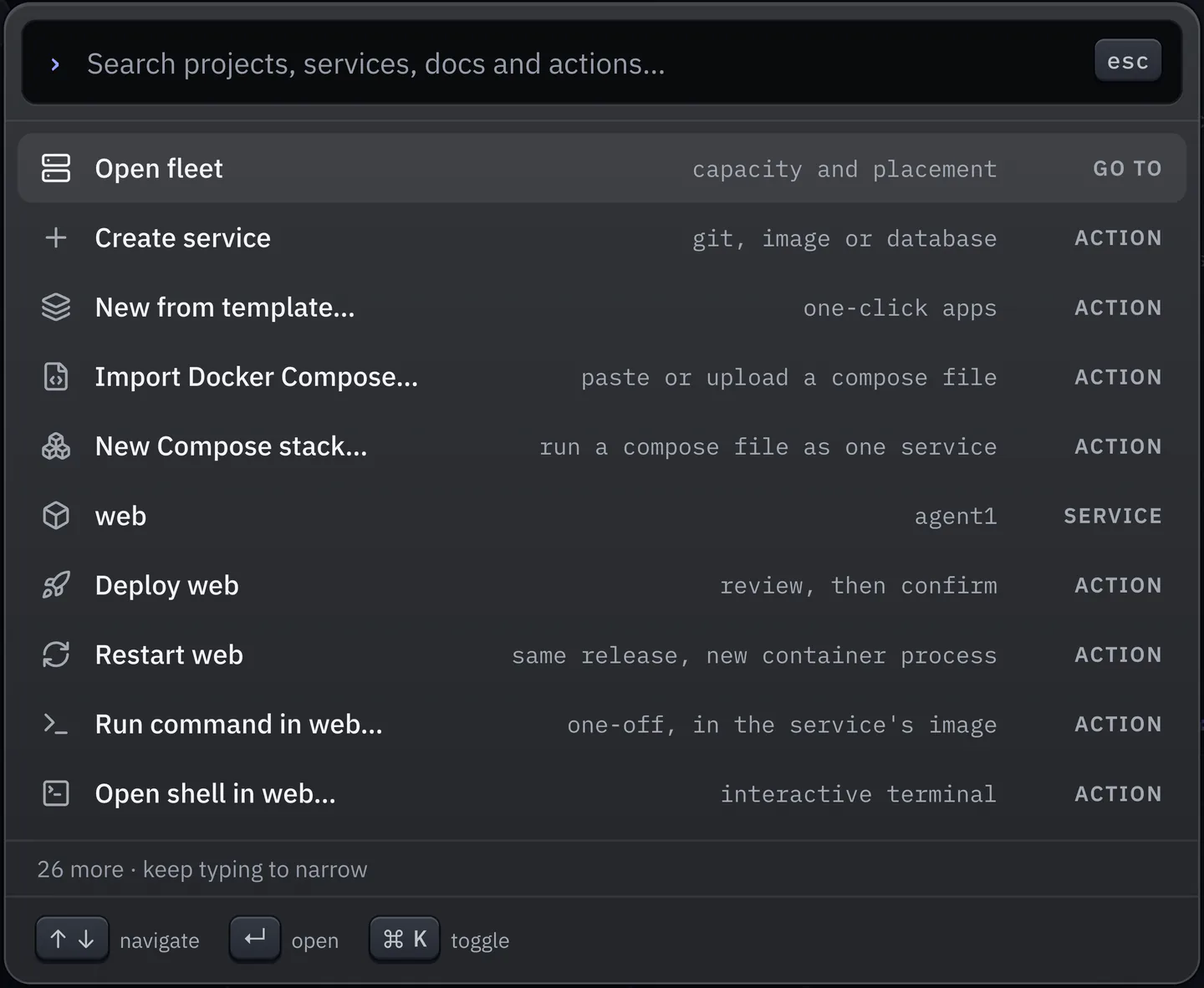Click the 'capacity and placement' description

[x=844, y=169]
